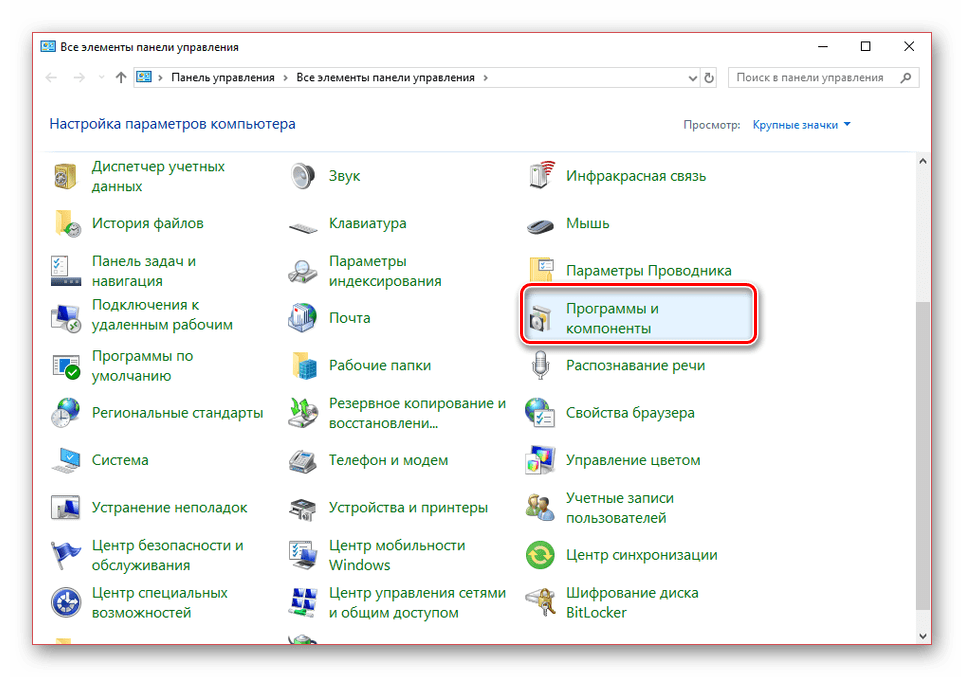
Task: Open the Work Folders icon (Рабочие папки)
Action: 304,365
